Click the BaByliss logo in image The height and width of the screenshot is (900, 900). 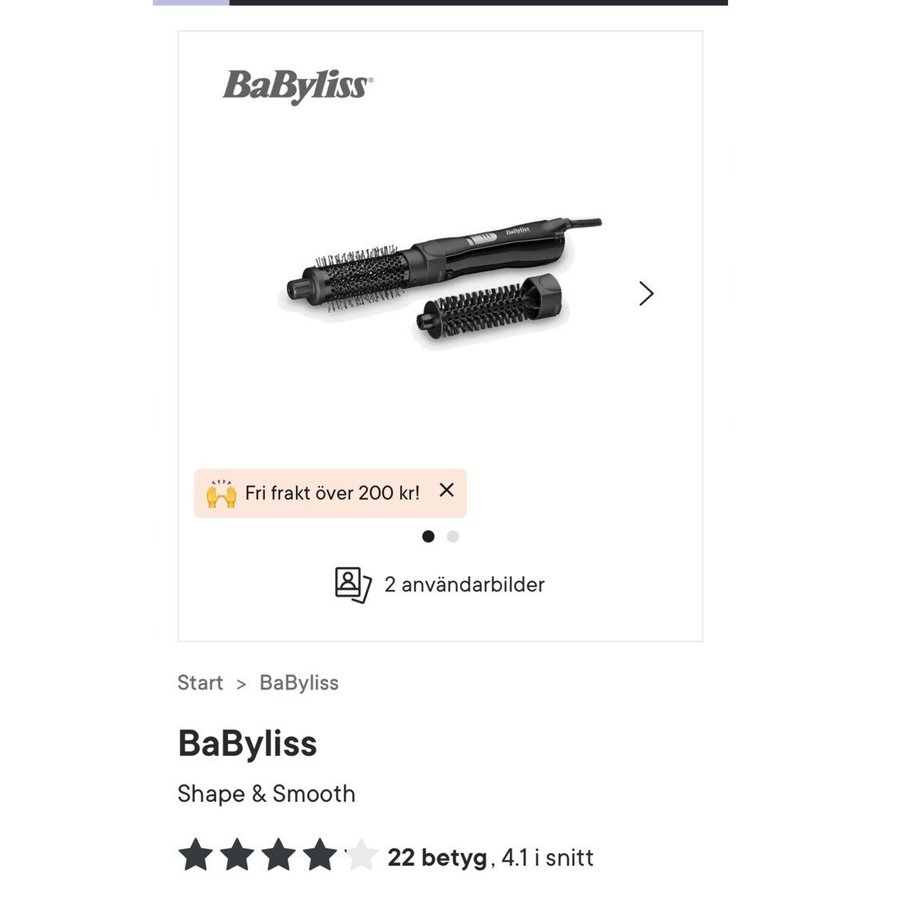point(297,86)
